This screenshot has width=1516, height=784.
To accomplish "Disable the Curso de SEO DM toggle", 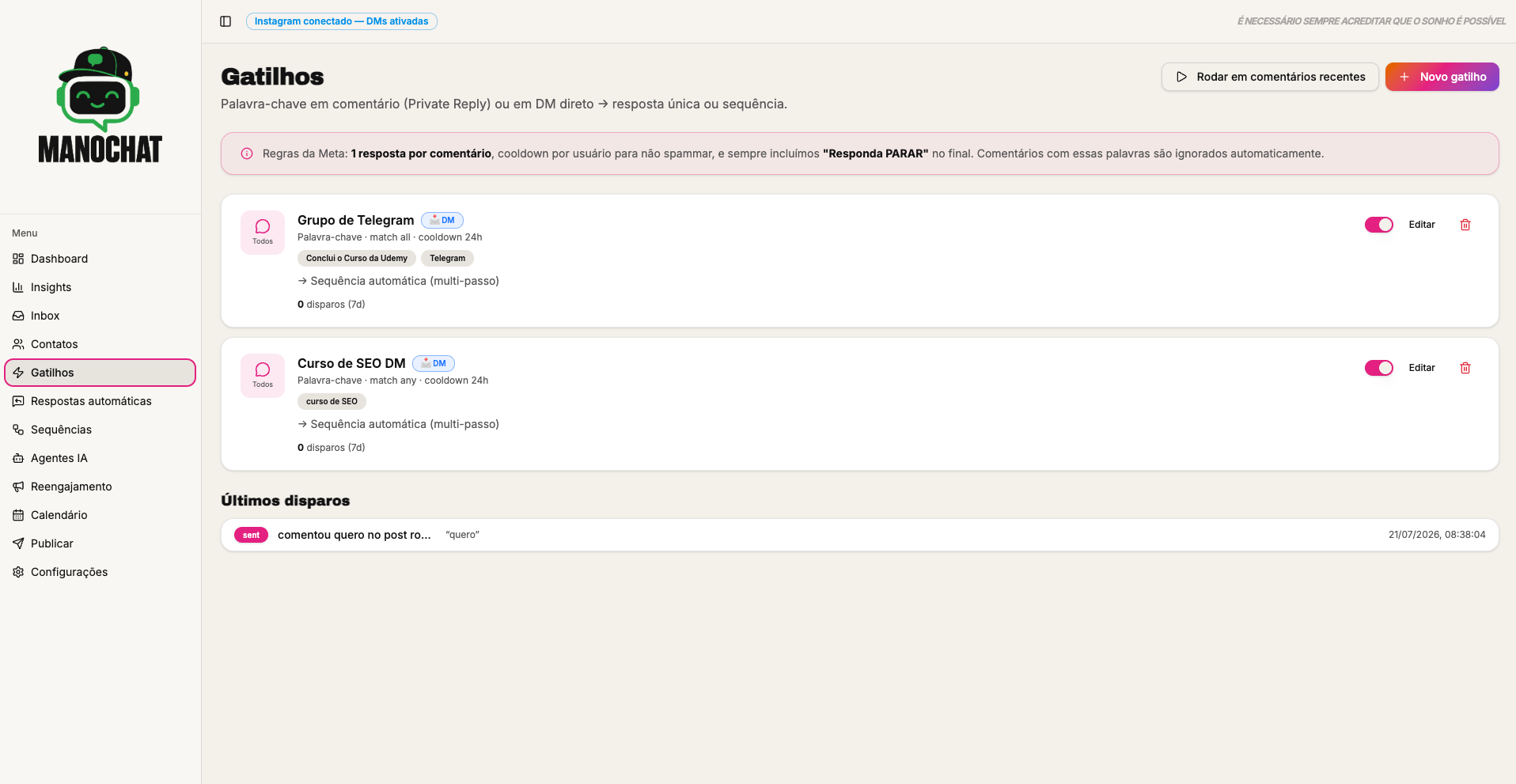I will (1379, 368).
